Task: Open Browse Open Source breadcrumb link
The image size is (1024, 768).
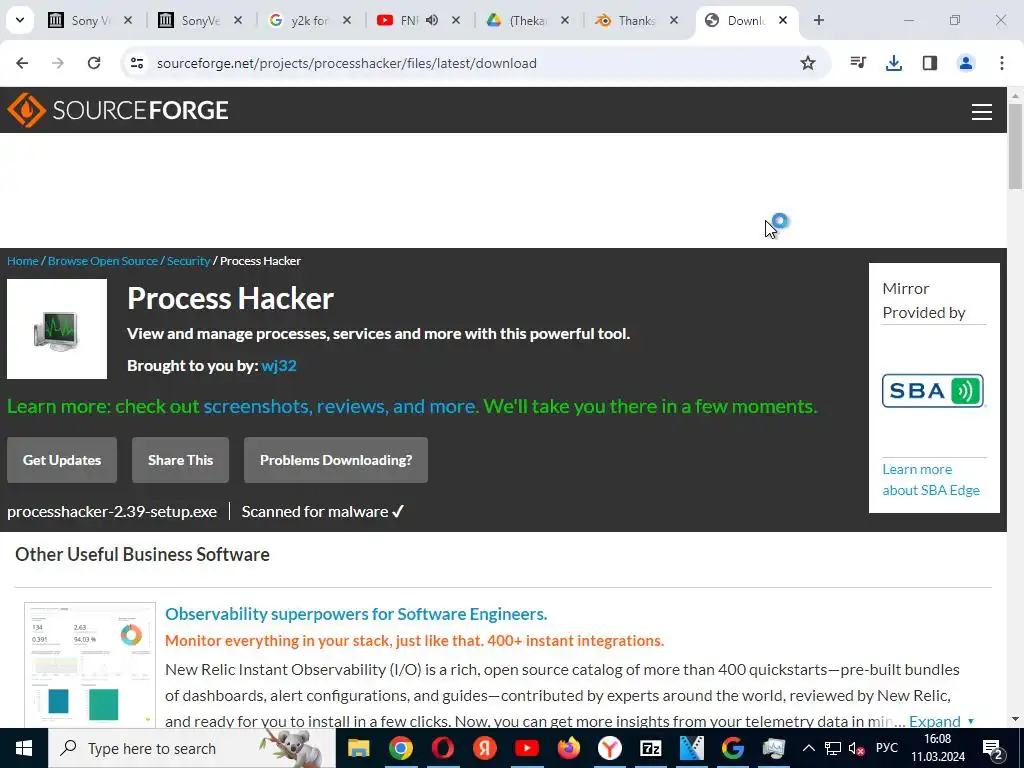Action: (103, 261)
